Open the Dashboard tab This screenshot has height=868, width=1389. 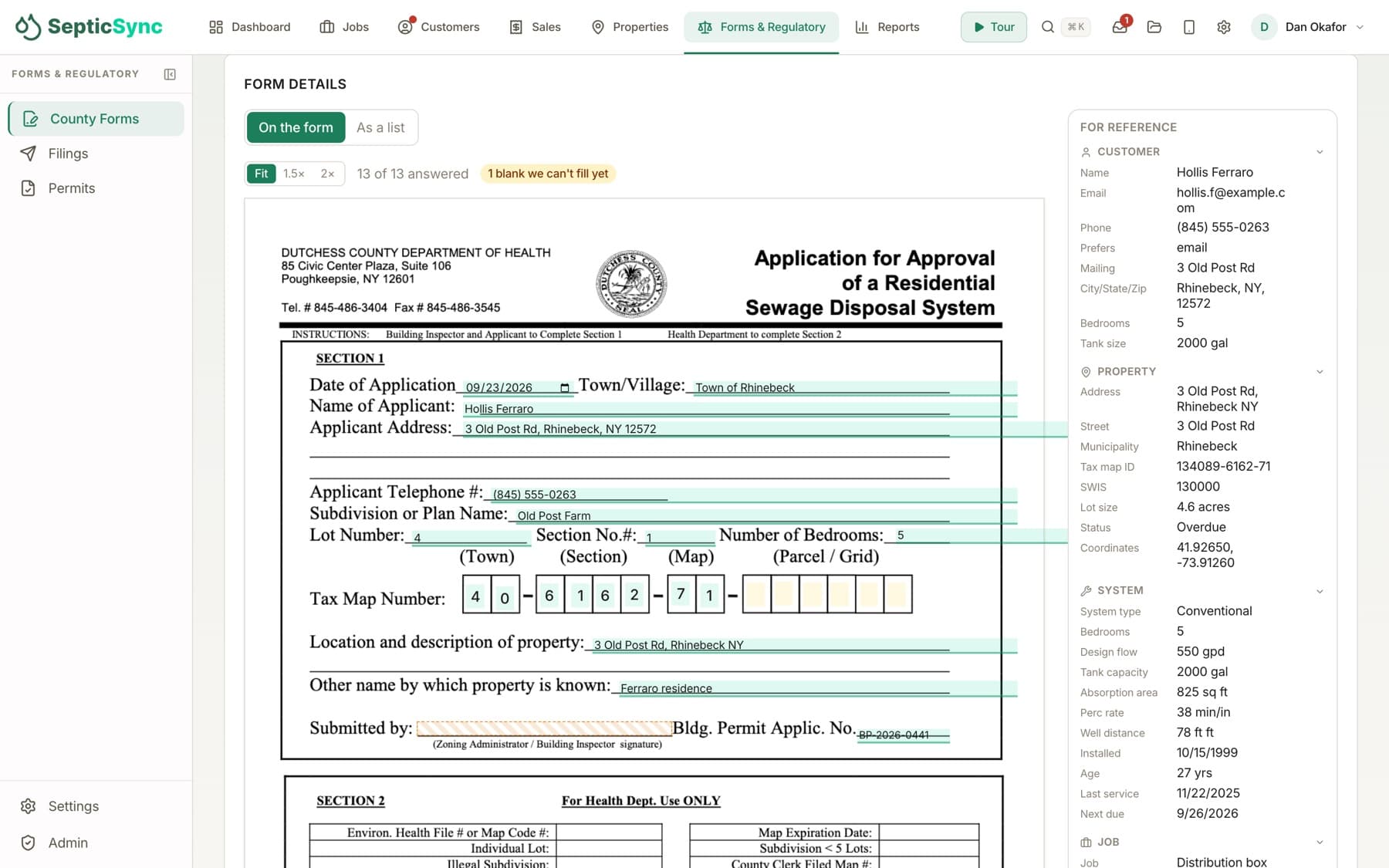coord(249,27)
